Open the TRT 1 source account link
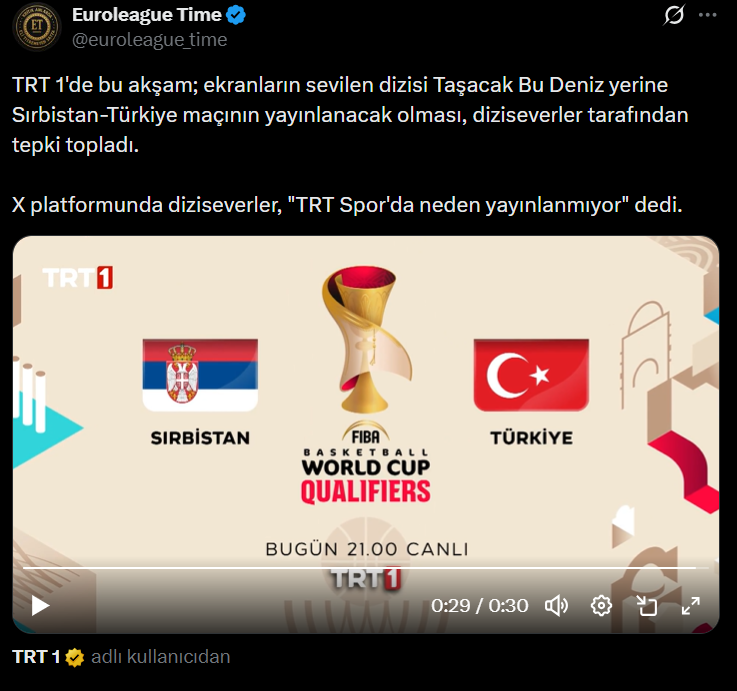 [36, 657]
